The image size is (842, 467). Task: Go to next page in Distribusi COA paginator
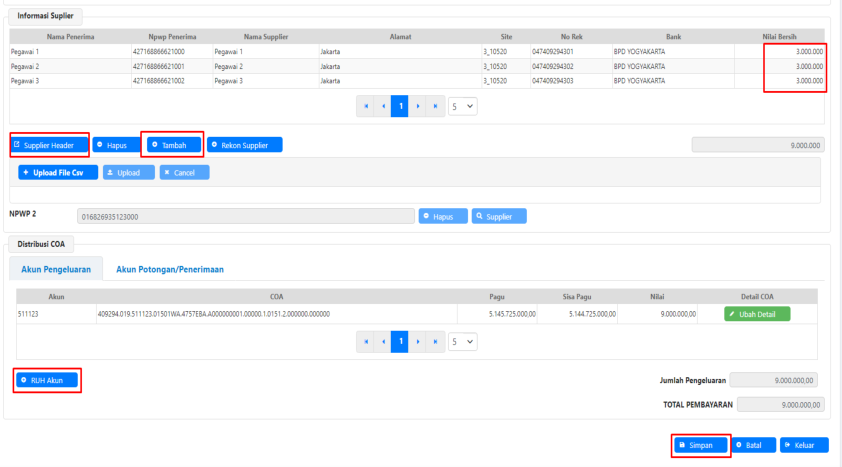point(418,341)
